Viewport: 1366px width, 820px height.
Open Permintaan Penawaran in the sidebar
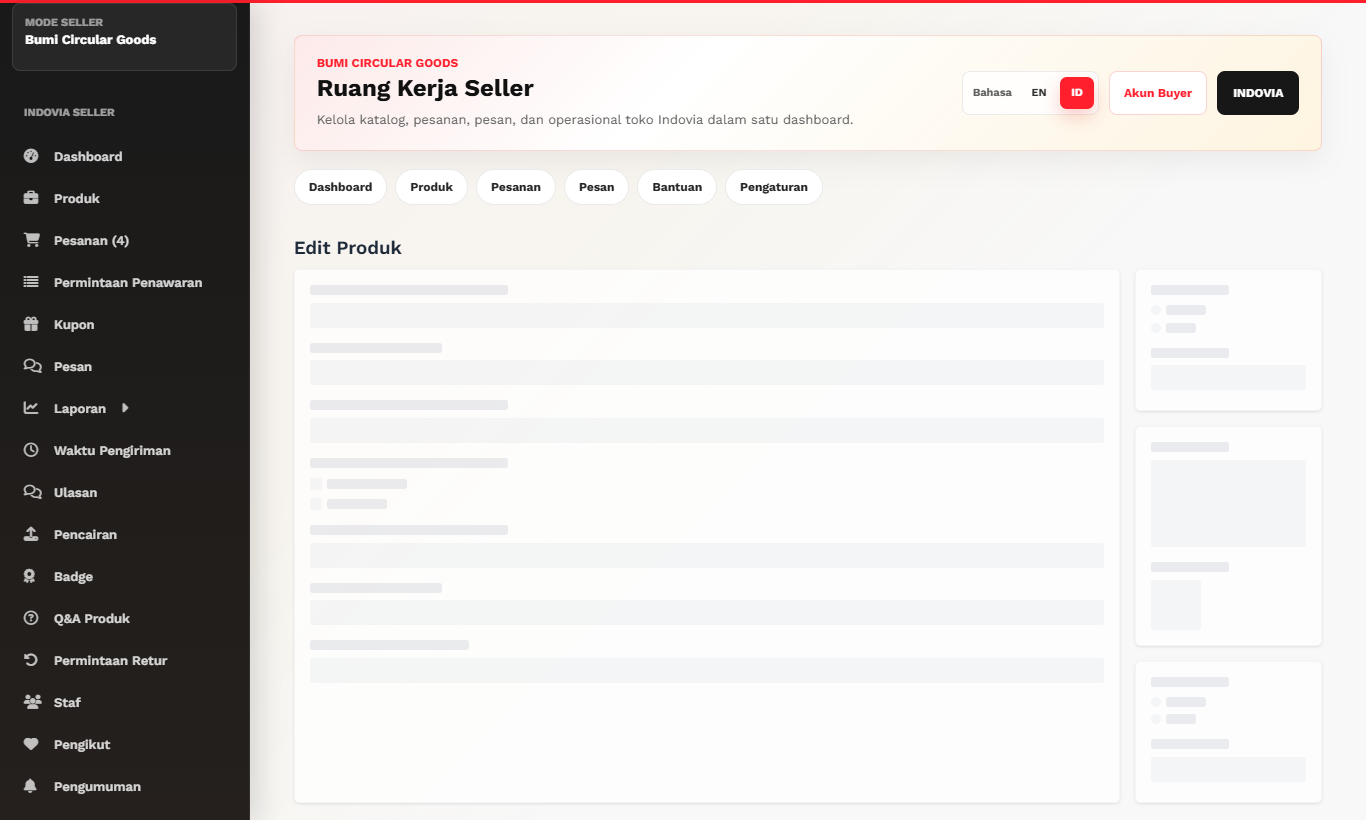pyautogui.click(x=128, y=282)
